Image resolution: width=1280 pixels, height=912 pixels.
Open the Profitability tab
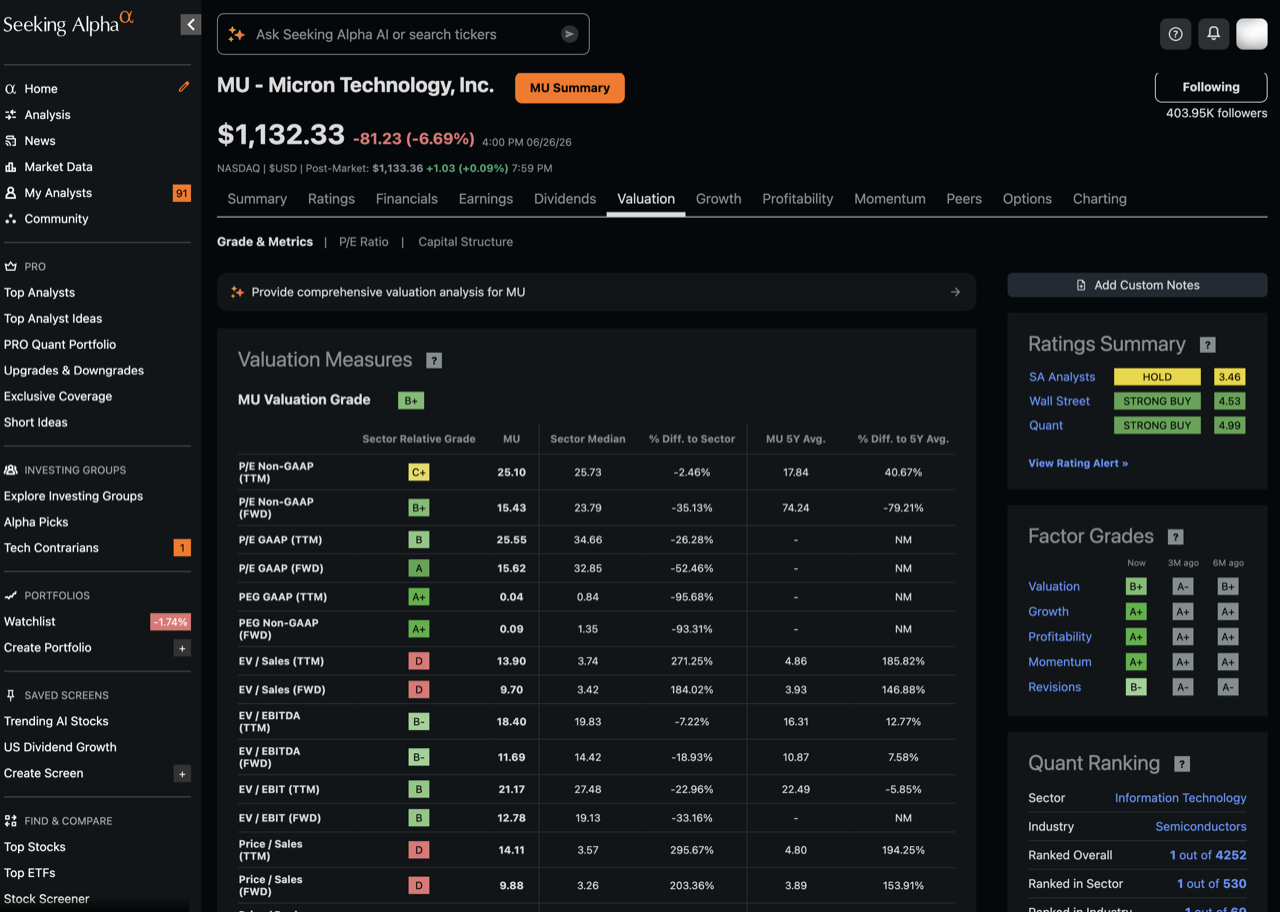pyautogui.click(x=798, y=199)
